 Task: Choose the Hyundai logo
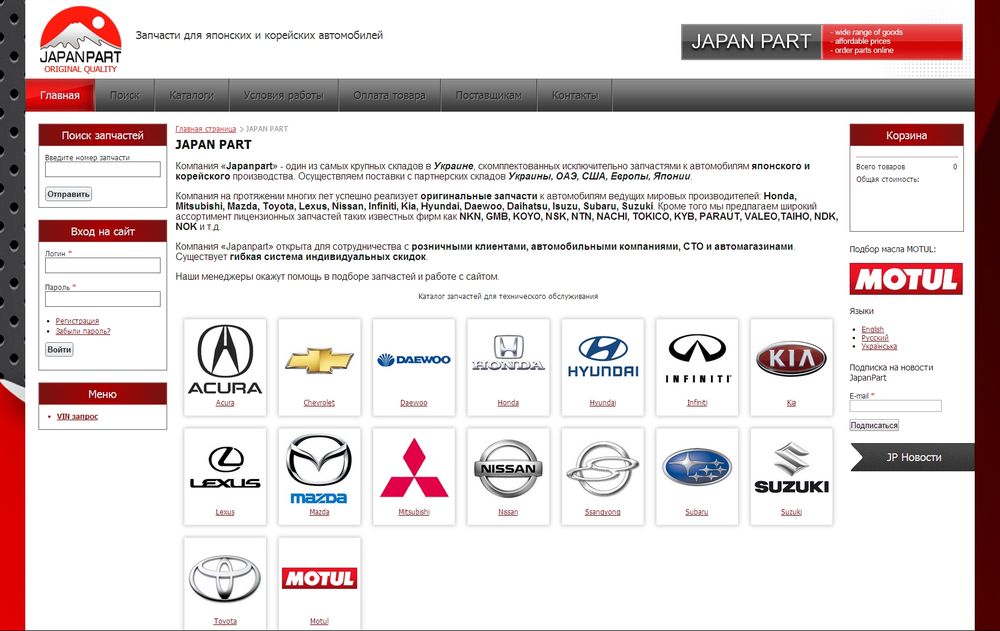pos(603,357)
